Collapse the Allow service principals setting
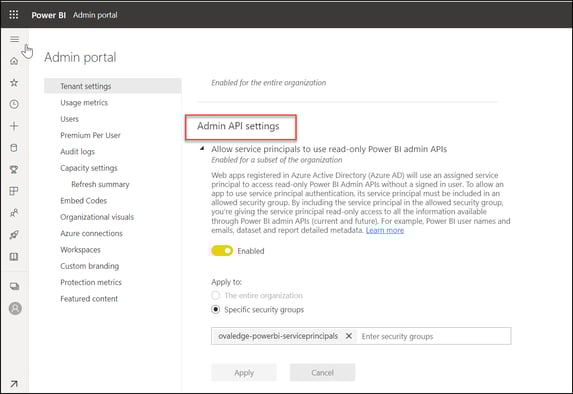The height and width of the screenshot is (394, 573). [x=202, y=149]
